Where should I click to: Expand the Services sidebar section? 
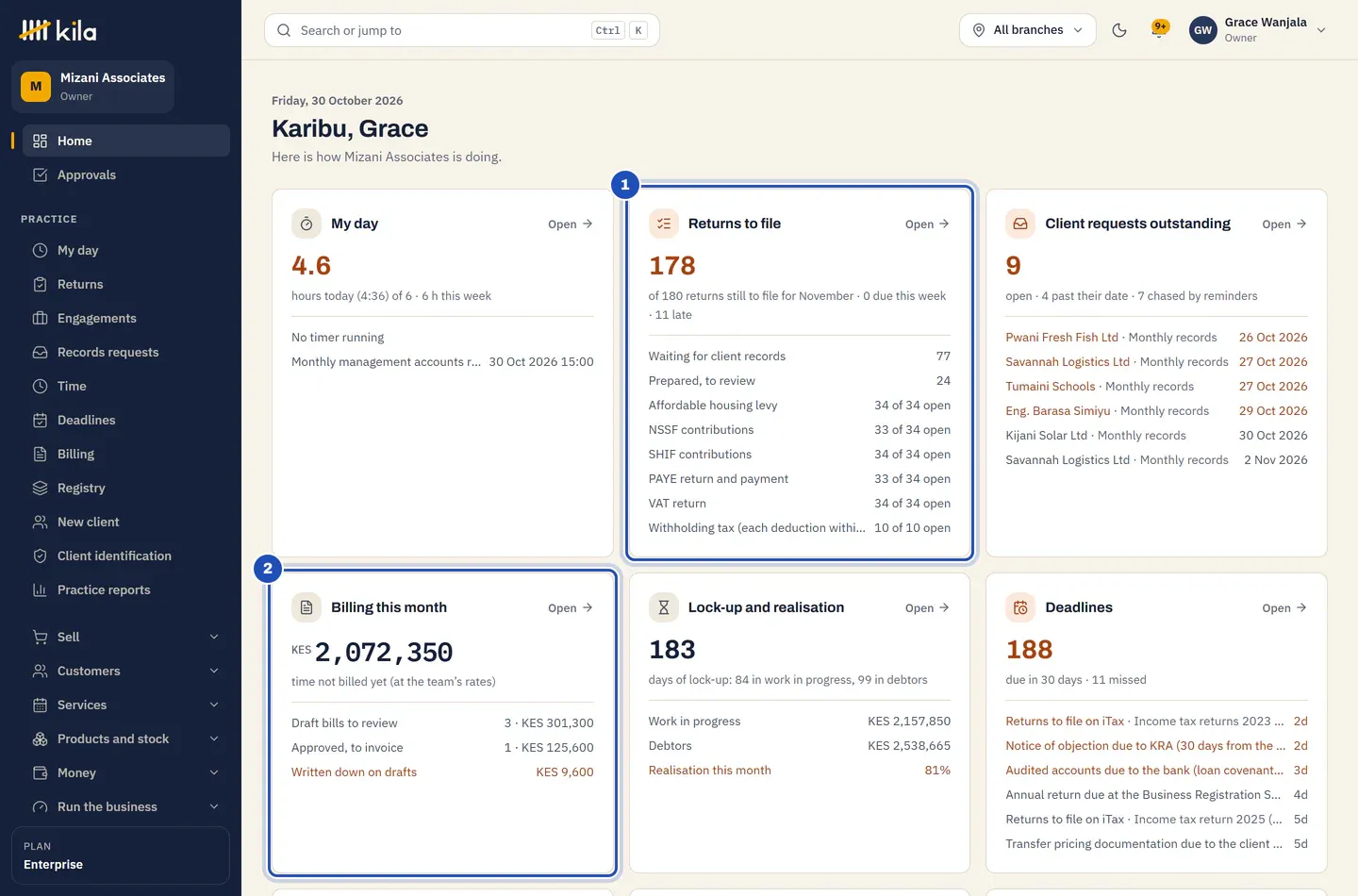click(125, 705)
